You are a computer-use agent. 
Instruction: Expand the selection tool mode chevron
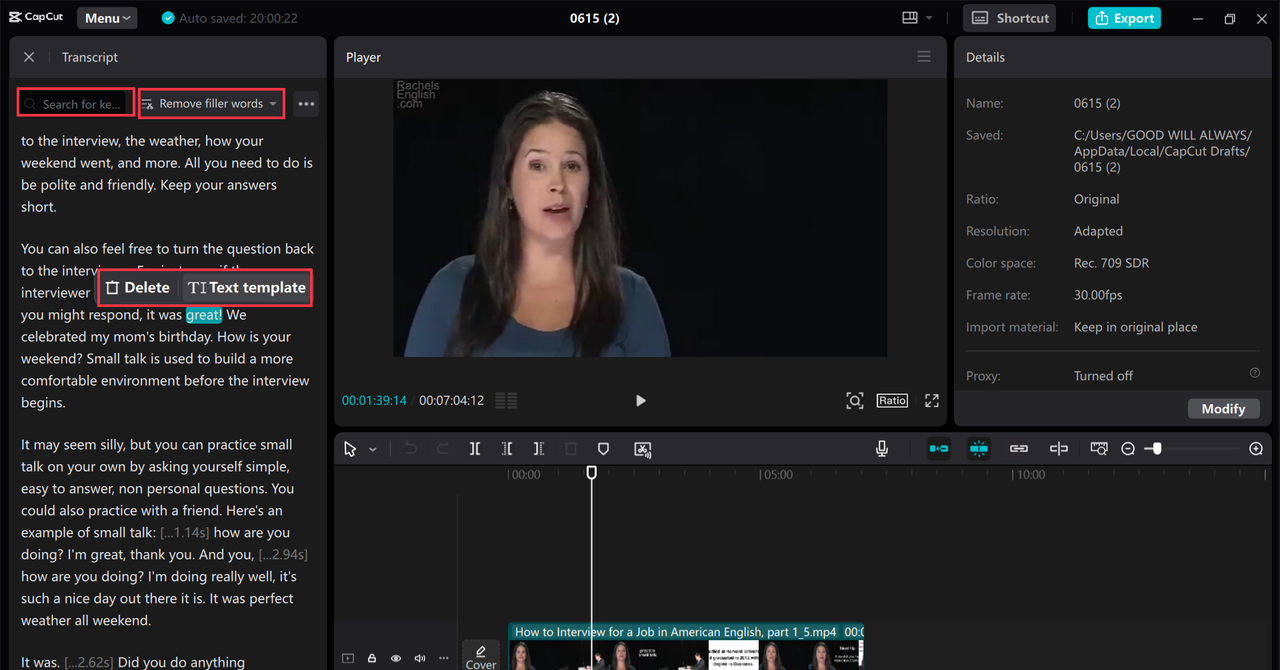pyautogui.click(x=373, y=450)
